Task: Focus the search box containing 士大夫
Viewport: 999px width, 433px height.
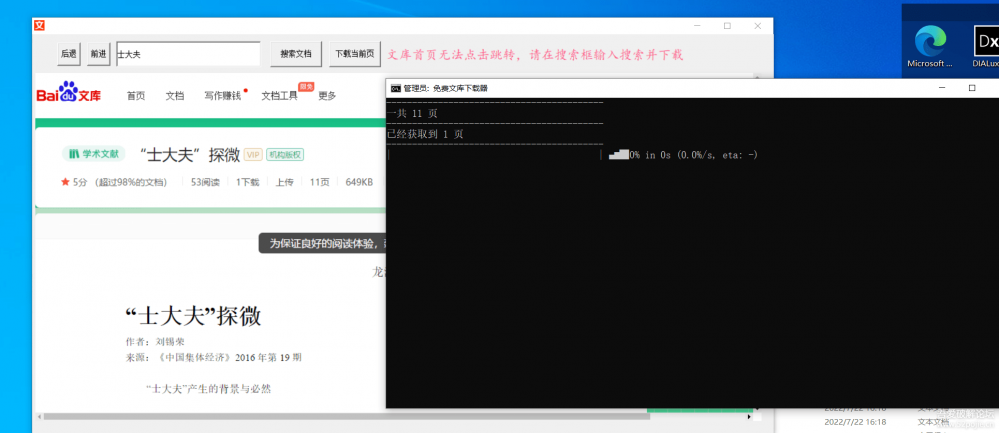Action: click(187, 54)
